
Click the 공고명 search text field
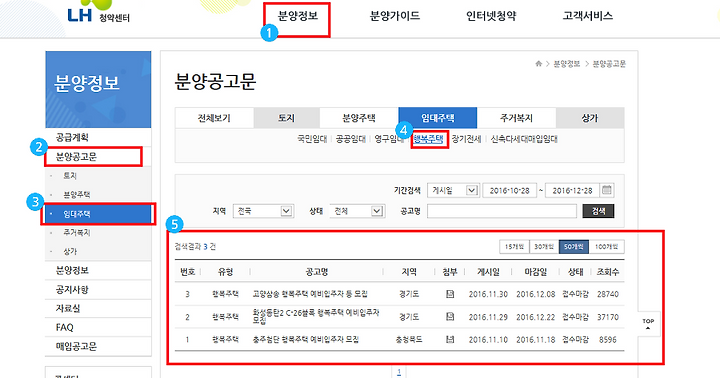tap(502, 211)
